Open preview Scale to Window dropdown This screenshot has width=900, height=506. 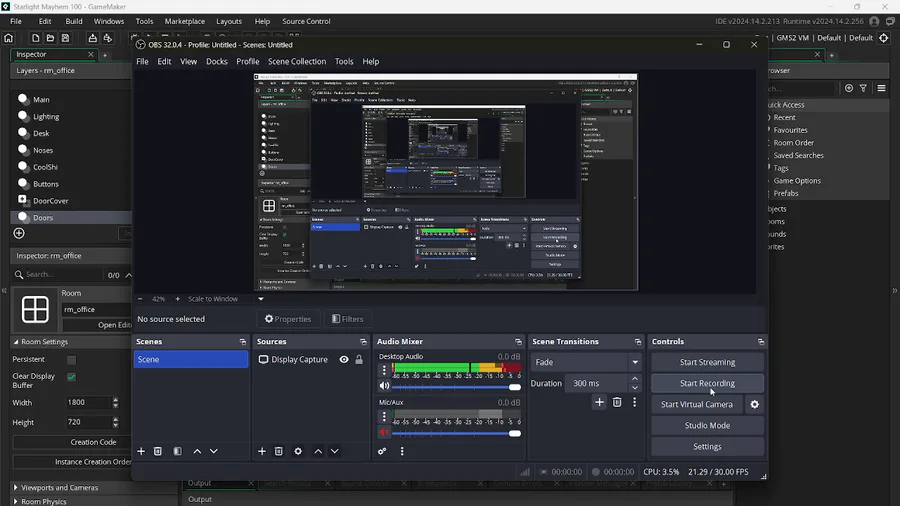click(261, 299)
